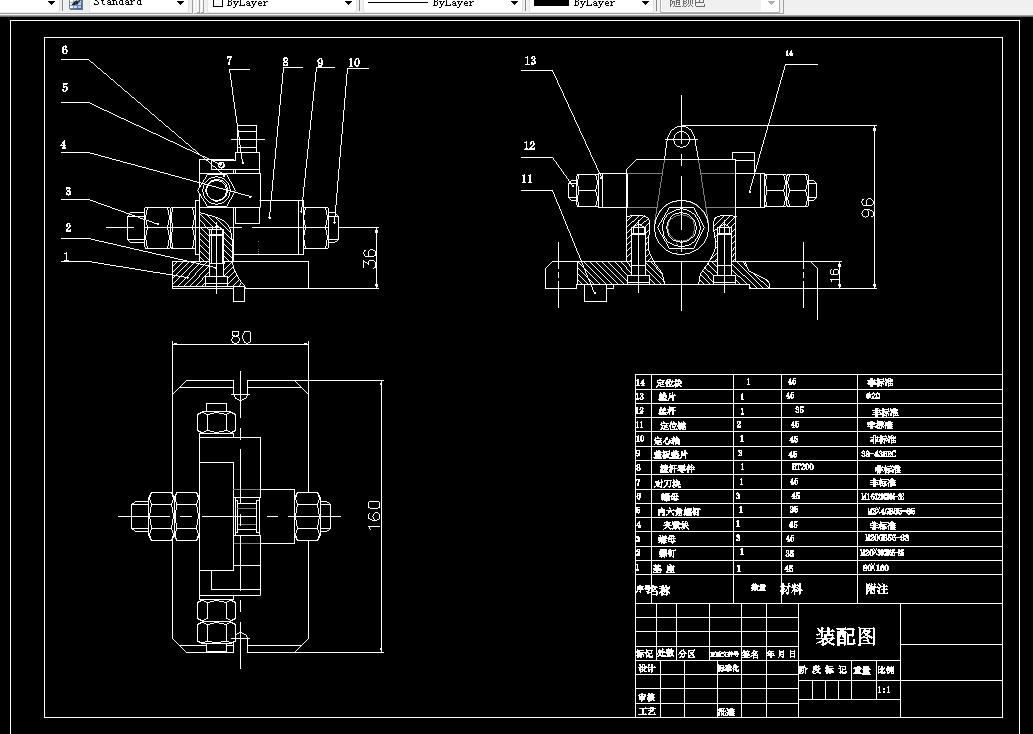Select balloon number 10 above the side view

click(x=354, y=63)
